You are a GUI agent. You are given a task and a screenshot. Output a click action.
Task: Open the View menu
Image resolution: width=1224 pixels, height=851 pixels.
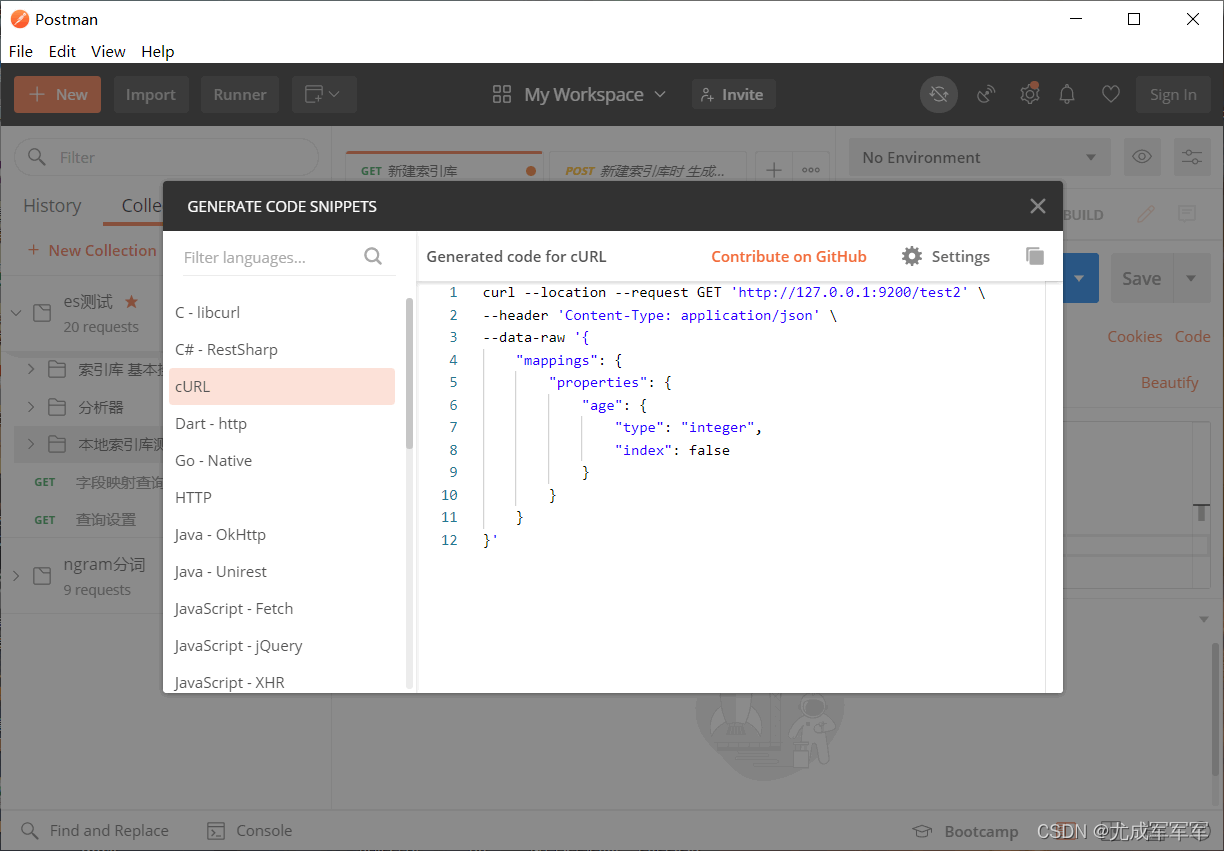(108, 51)
